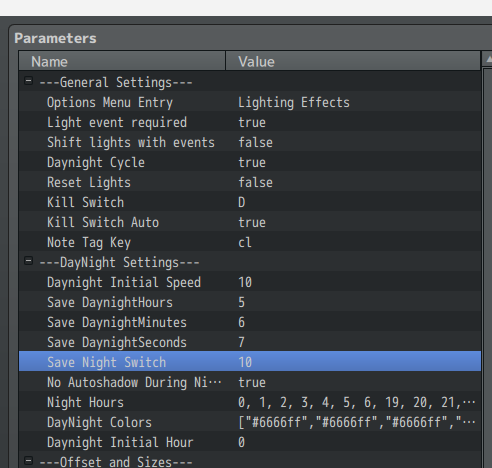Viewport: 492px width, 468px height.
Task: Click the Lighting Effects value
Action: [x=294, y=103]
